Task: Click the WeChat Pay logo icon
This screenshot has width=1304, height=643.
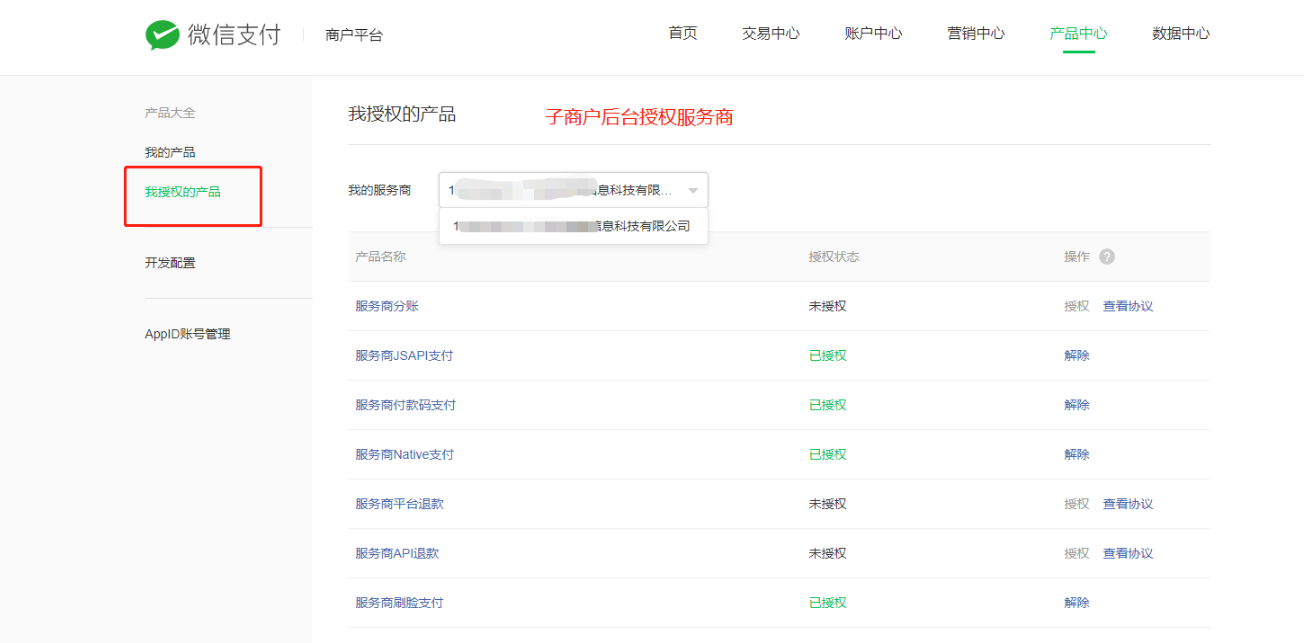Action: pos(162,35)
